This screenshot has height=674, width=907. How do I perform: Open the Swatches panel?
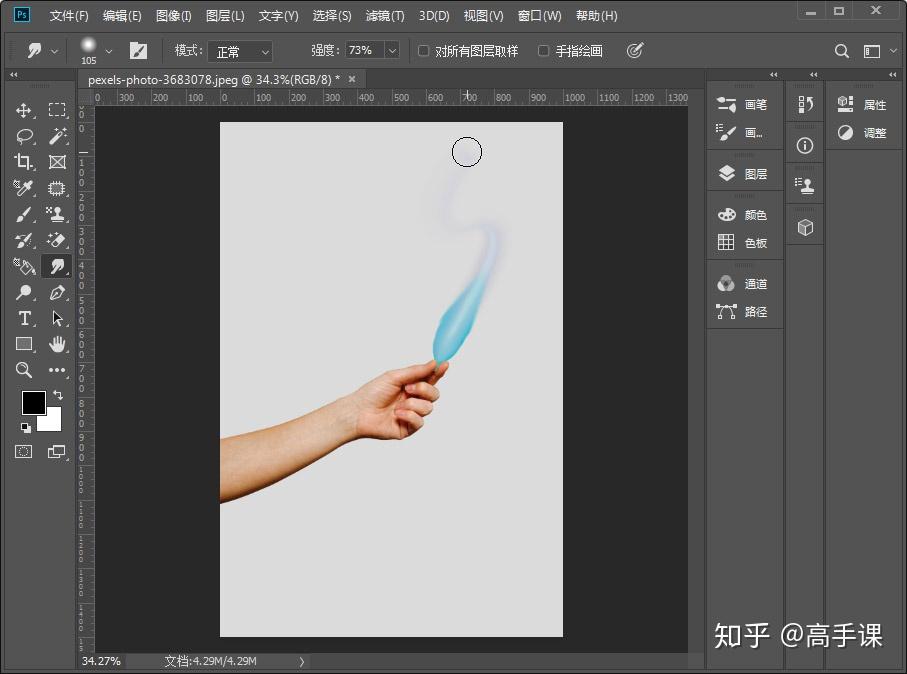743,242
